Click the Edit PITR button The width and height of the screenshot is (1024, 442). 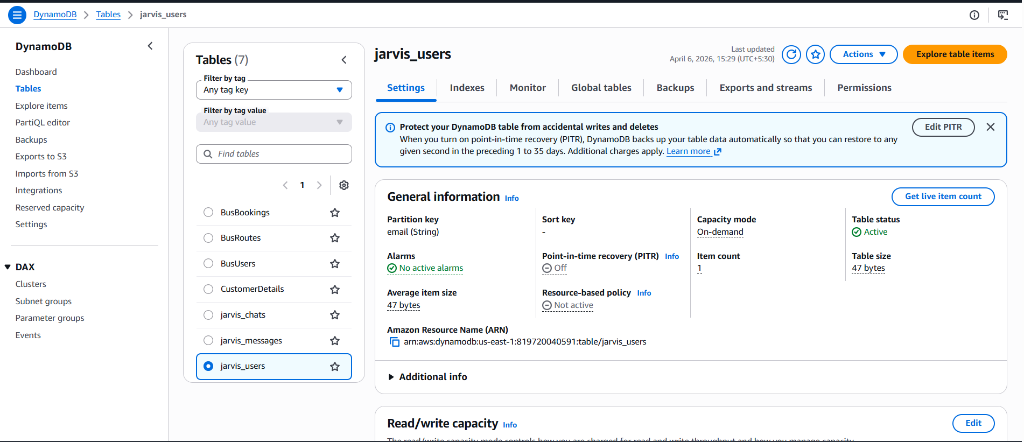[x=943, y=127]
